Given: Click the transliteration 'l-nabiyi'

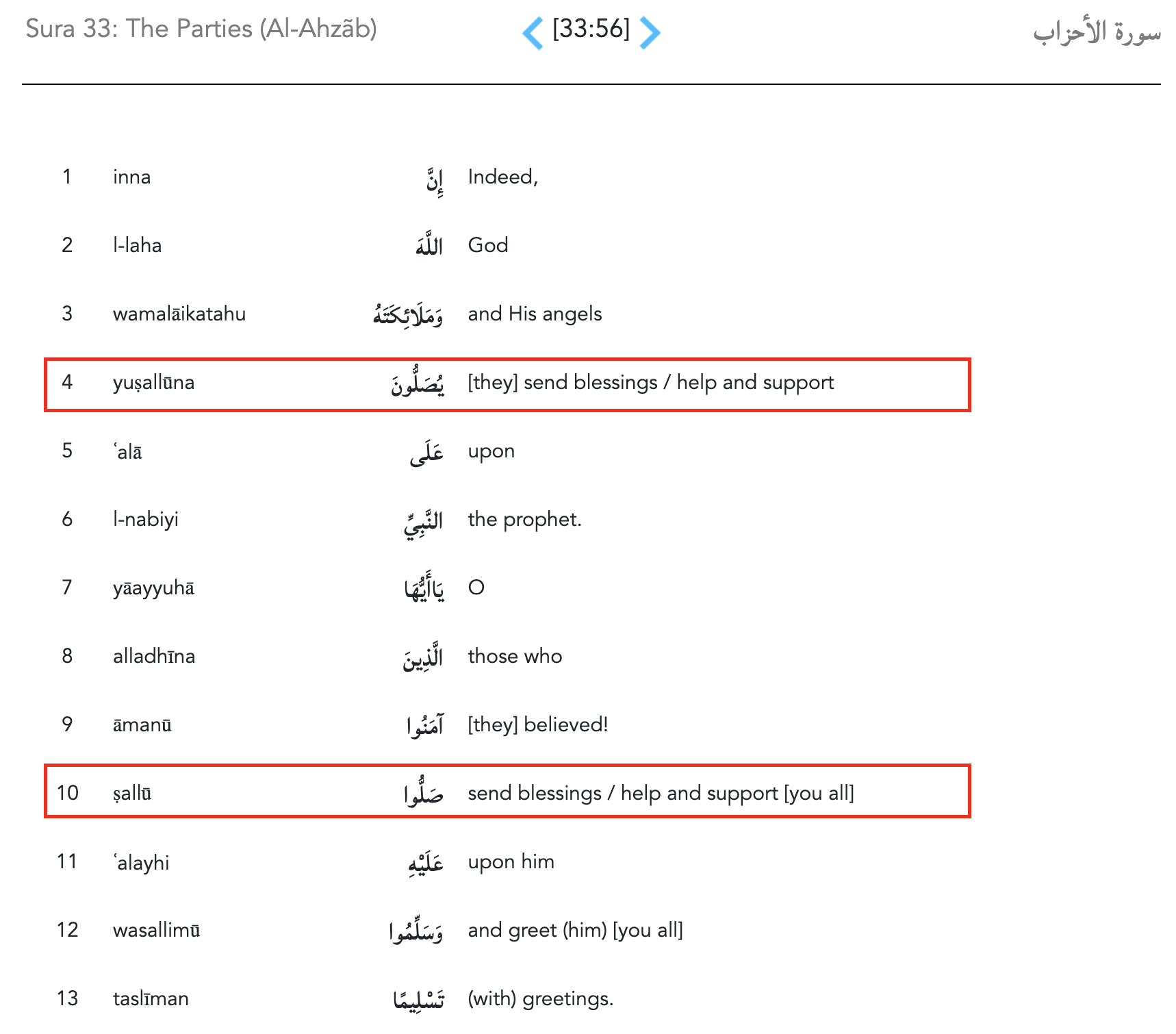Looking at the screenshot, I should [x=146, y=520].
